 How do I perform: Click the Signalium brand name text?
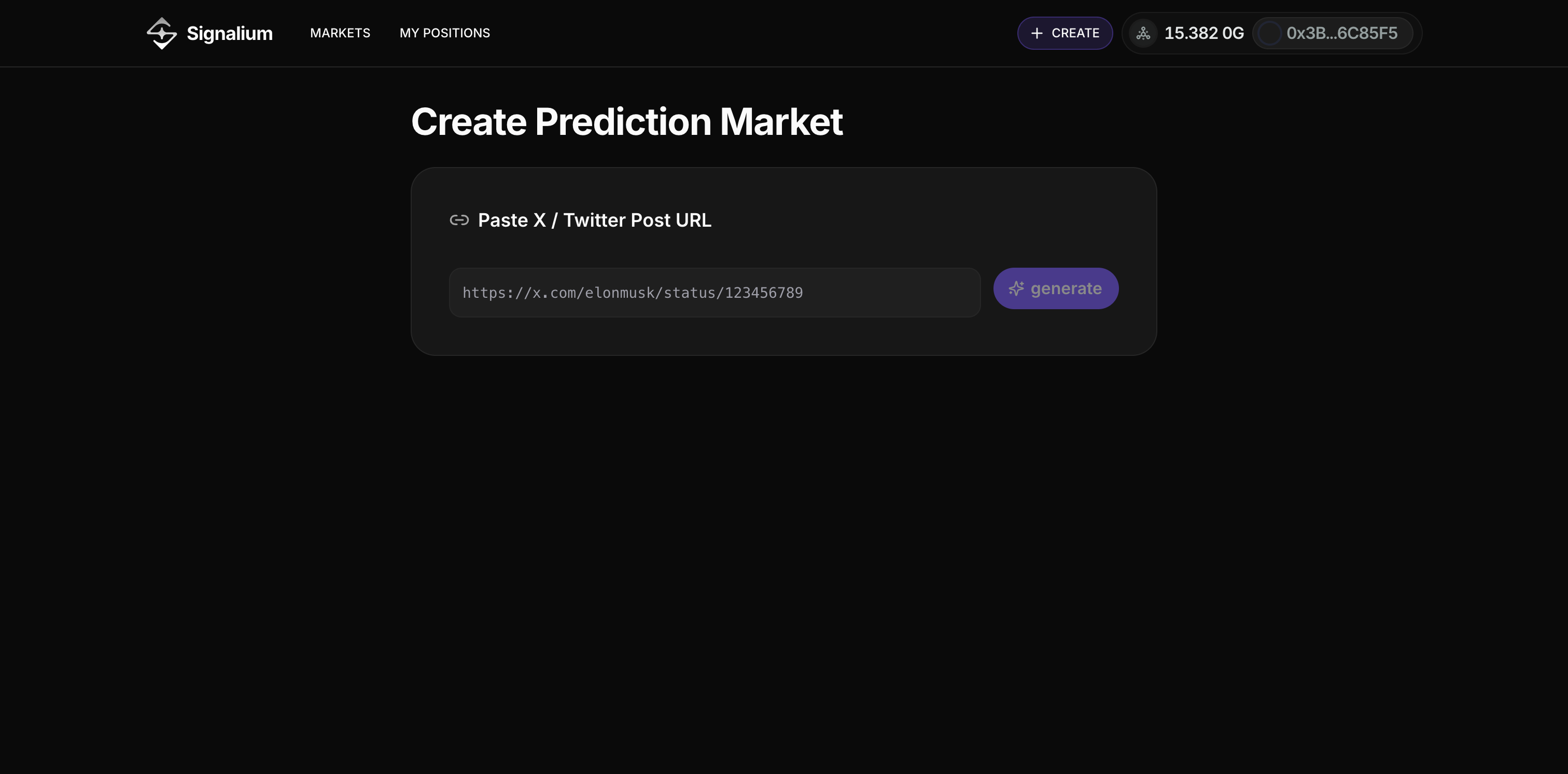coord(230,34)
